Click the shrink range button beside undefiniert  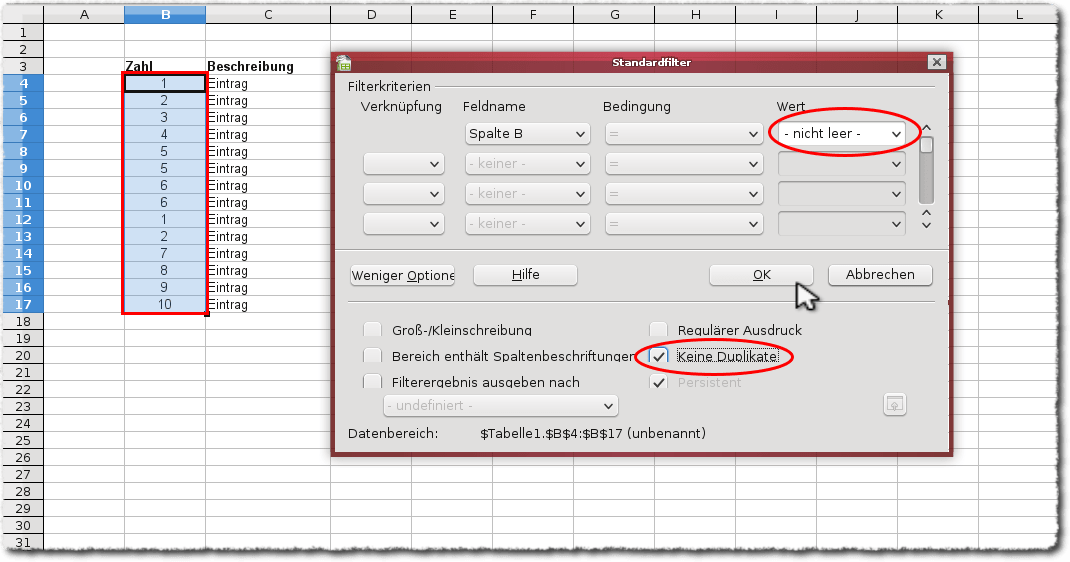(895, 404)
